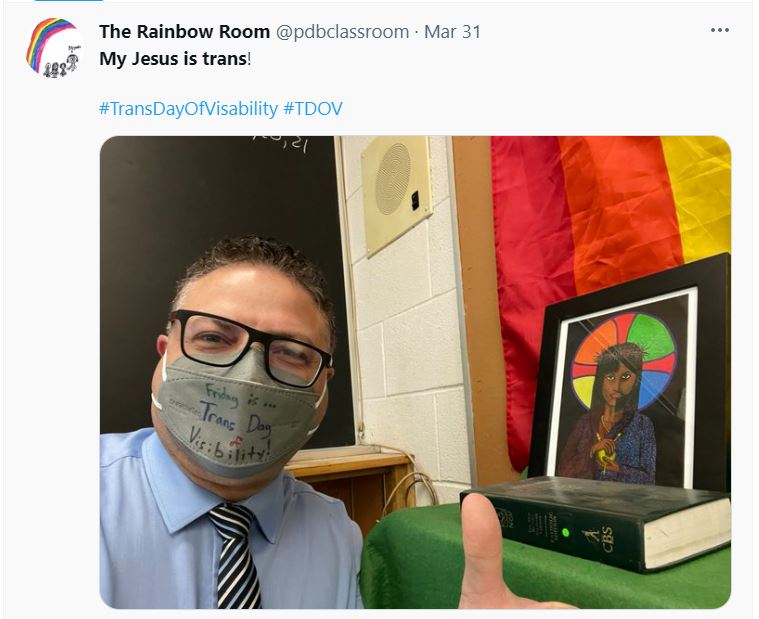Open the Mar 31 timestamp permalink
This screenshot has width=759, height=619.
[x=452, y=32]
